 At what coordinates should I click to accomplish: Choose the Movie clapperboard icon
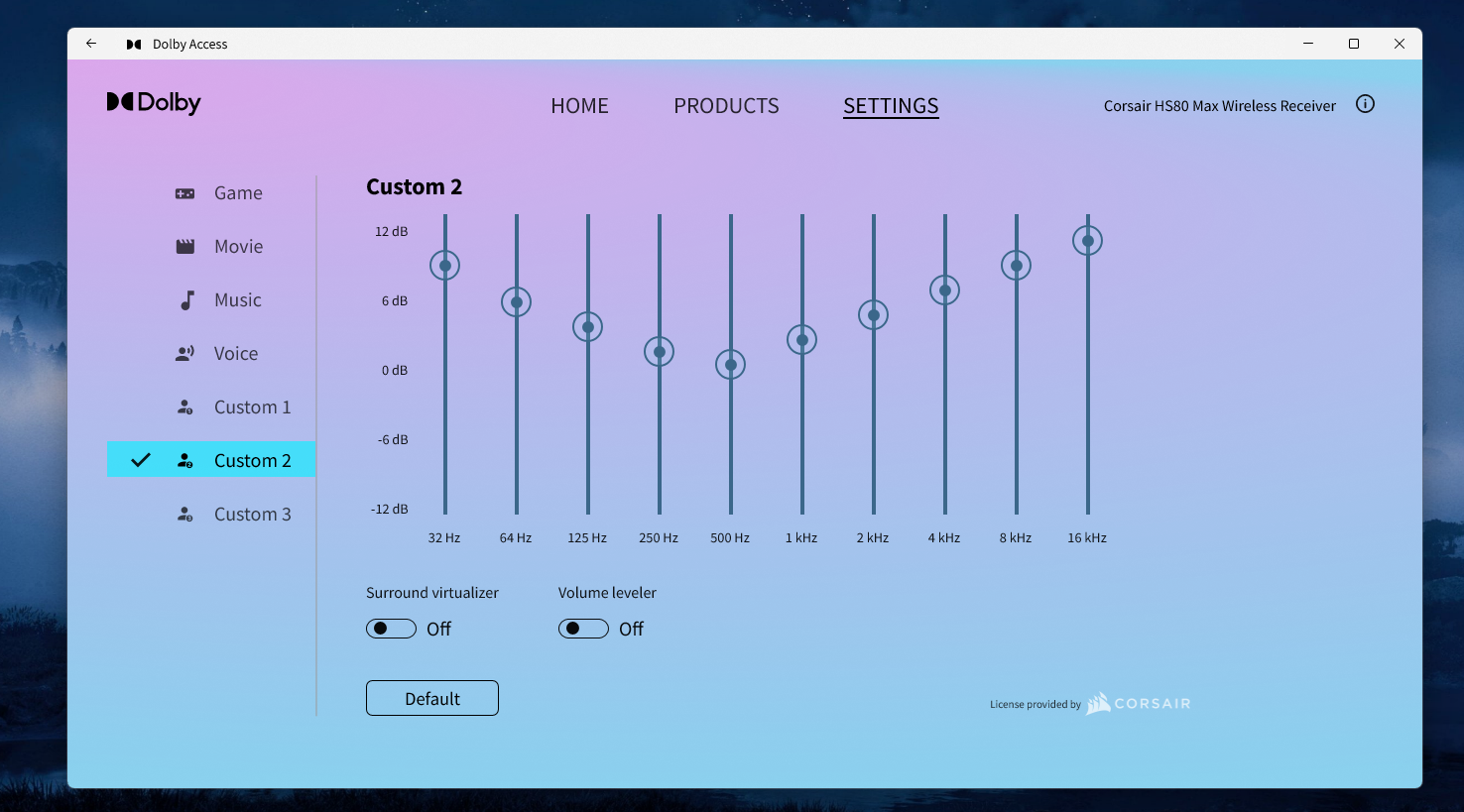point(184,247)
